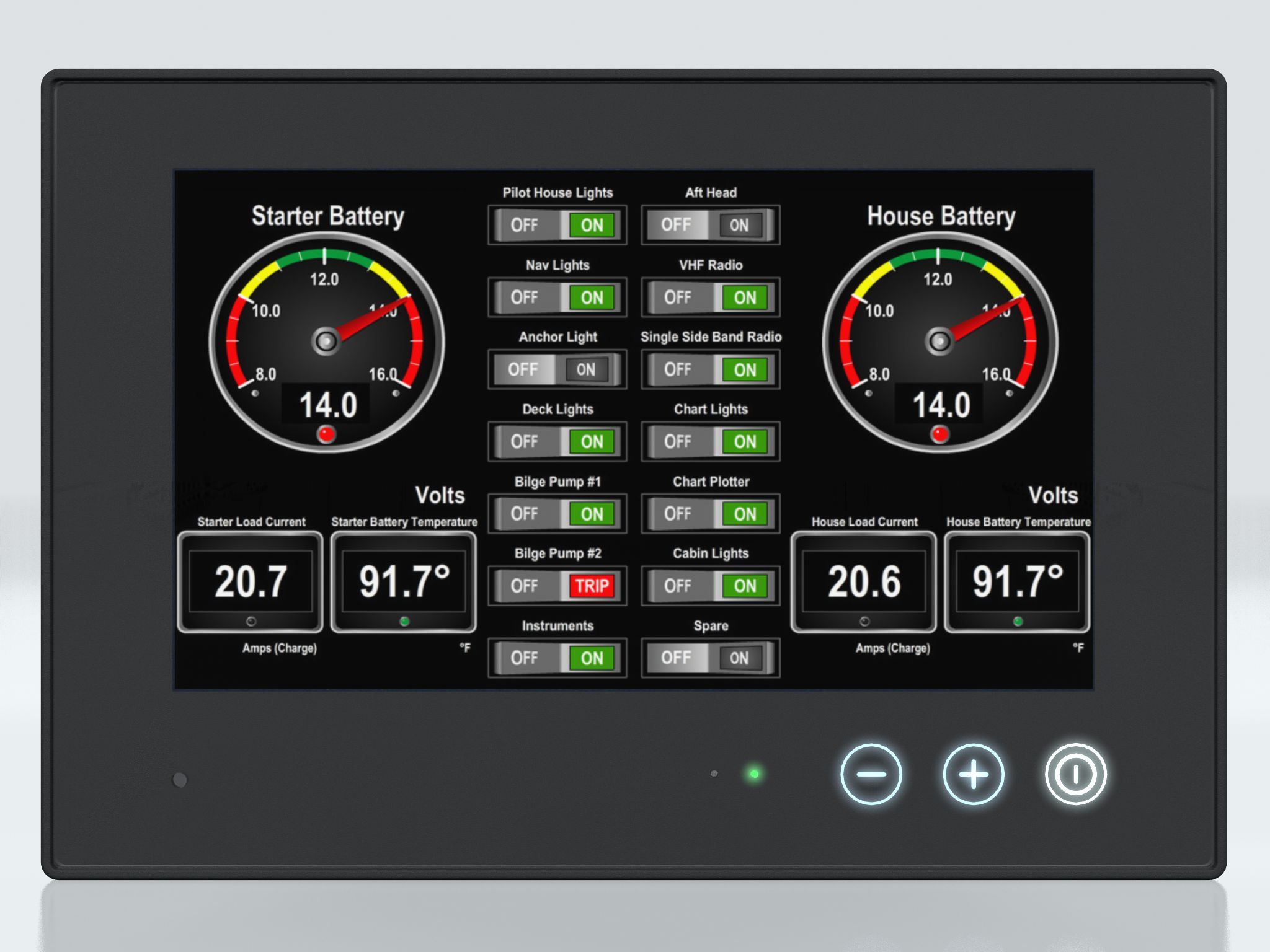Select the House Battery Temperature readout

(x=1017, y=582)
